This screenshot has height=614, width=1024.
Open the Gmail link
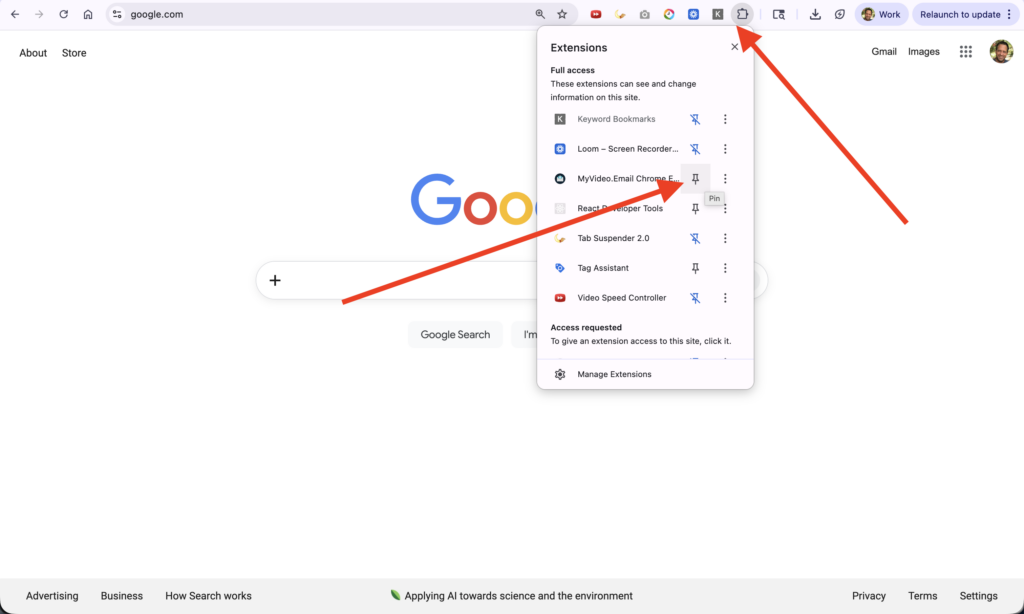884,52
